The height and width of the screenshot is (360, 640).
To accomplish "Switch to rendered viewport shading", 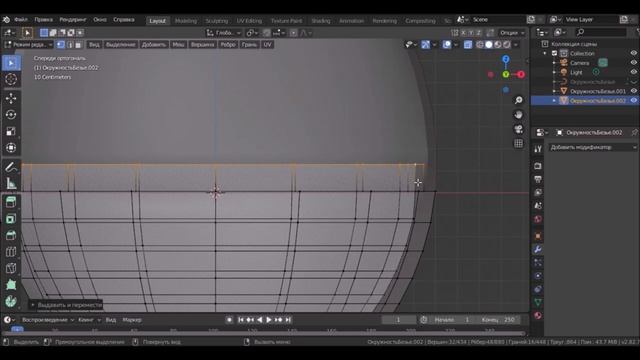I will tap(507, 44).
